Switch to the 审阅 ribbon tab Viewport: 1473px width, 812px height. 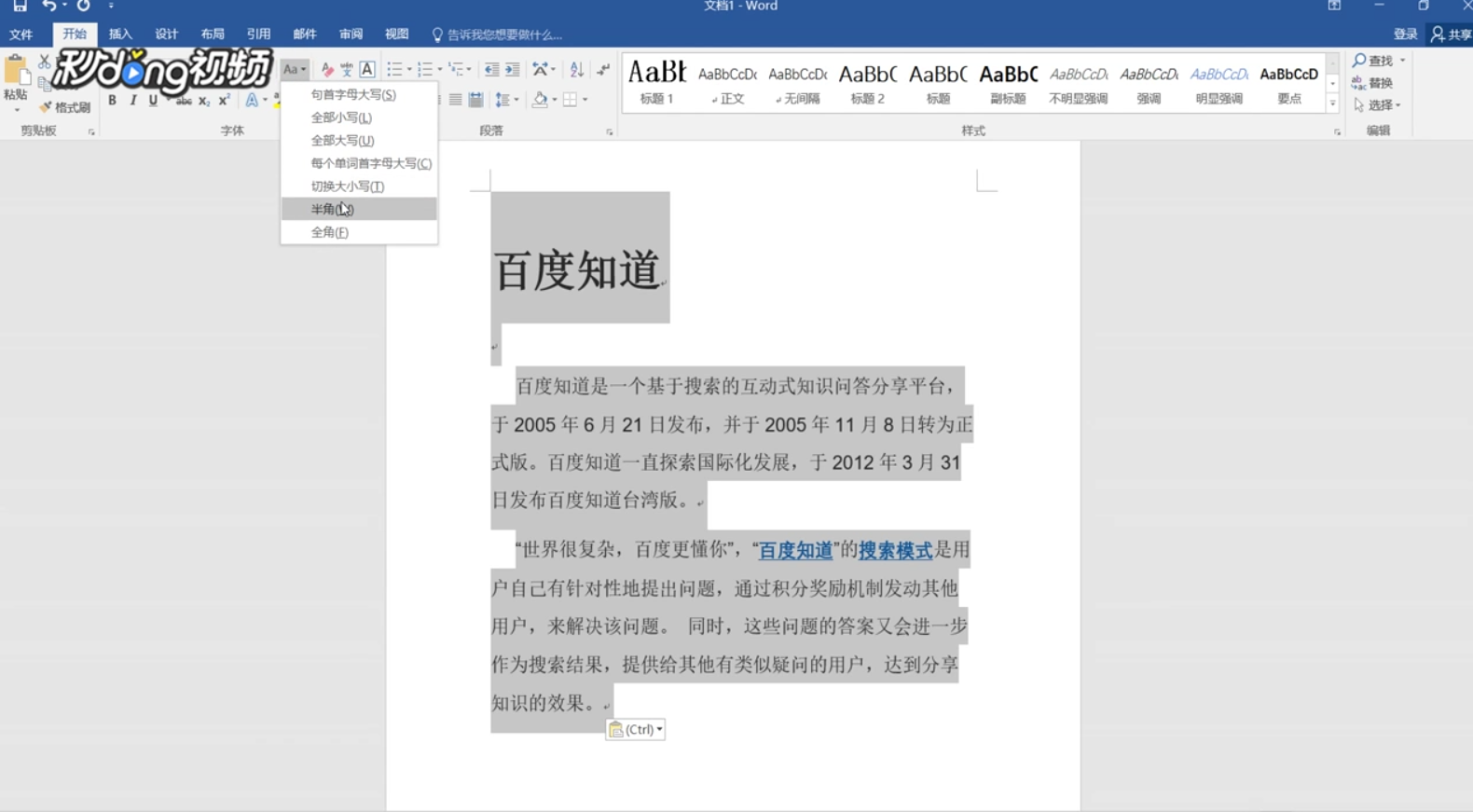coord(351,34)
